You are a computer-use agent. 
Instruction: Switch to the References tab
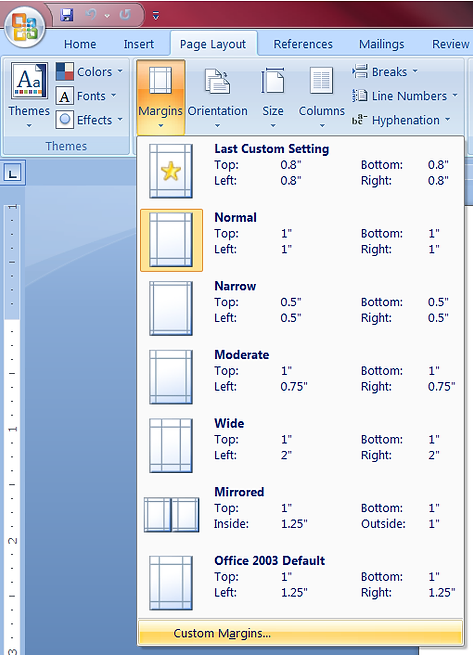click(x=303, y=44)
